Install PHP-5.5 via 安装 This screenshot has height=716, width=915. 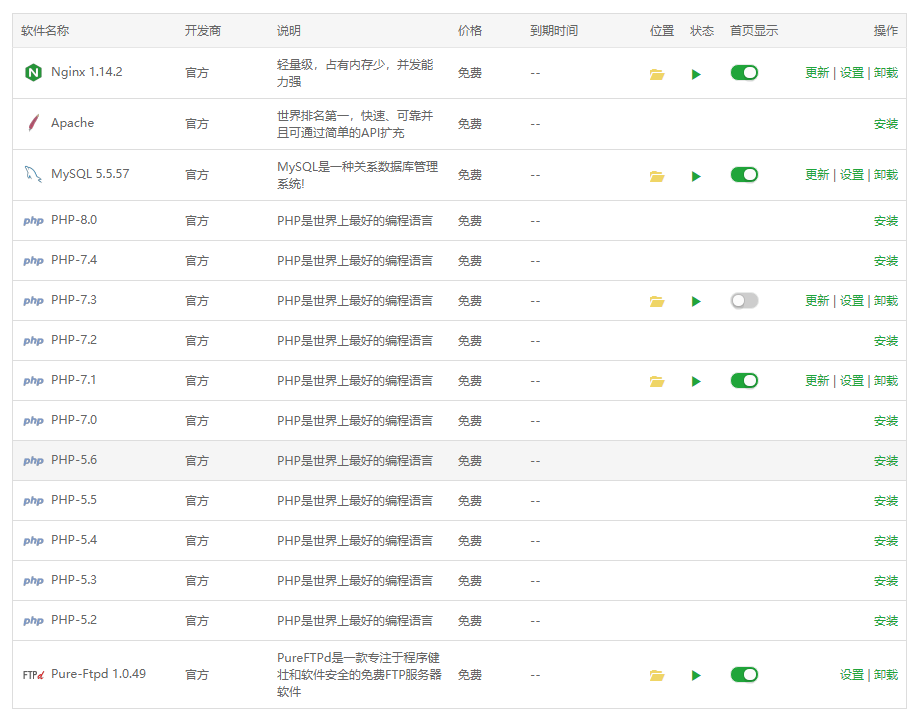(x=886, y=501)
